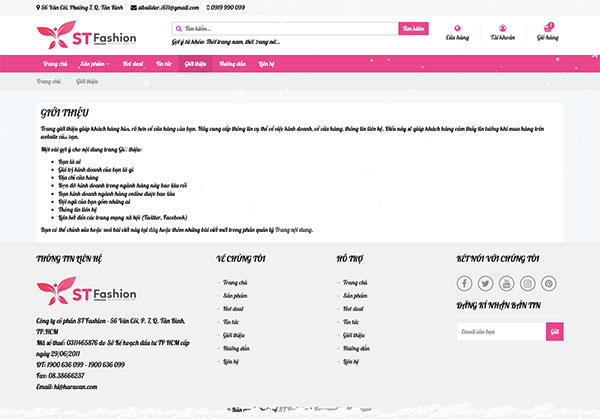Open Tin tức in the navigation bar
Viewport: 600px width, 419px height.
coord(163,64)
